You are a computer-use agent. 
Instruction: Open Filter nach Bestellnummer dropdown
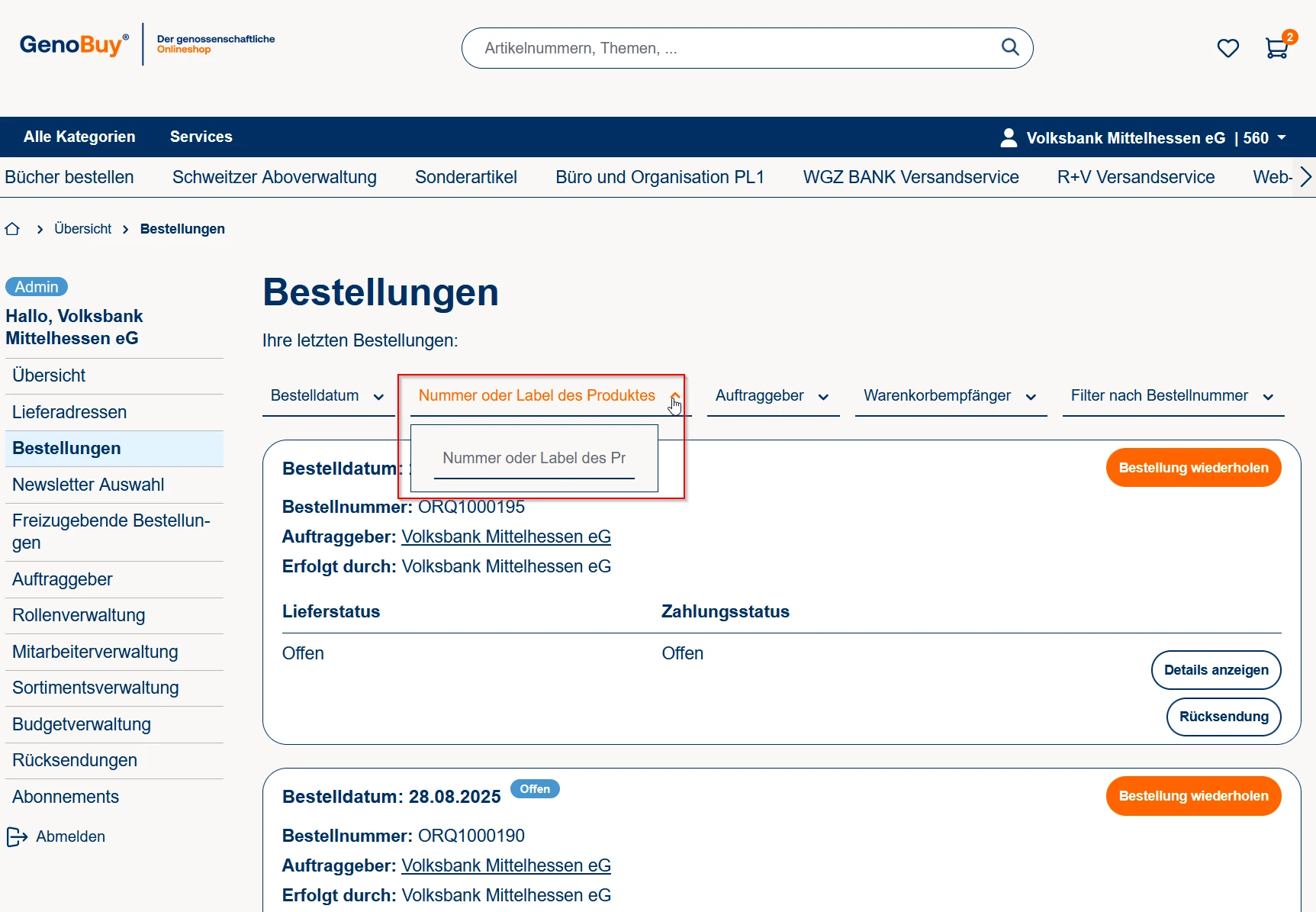[1172, 396]
